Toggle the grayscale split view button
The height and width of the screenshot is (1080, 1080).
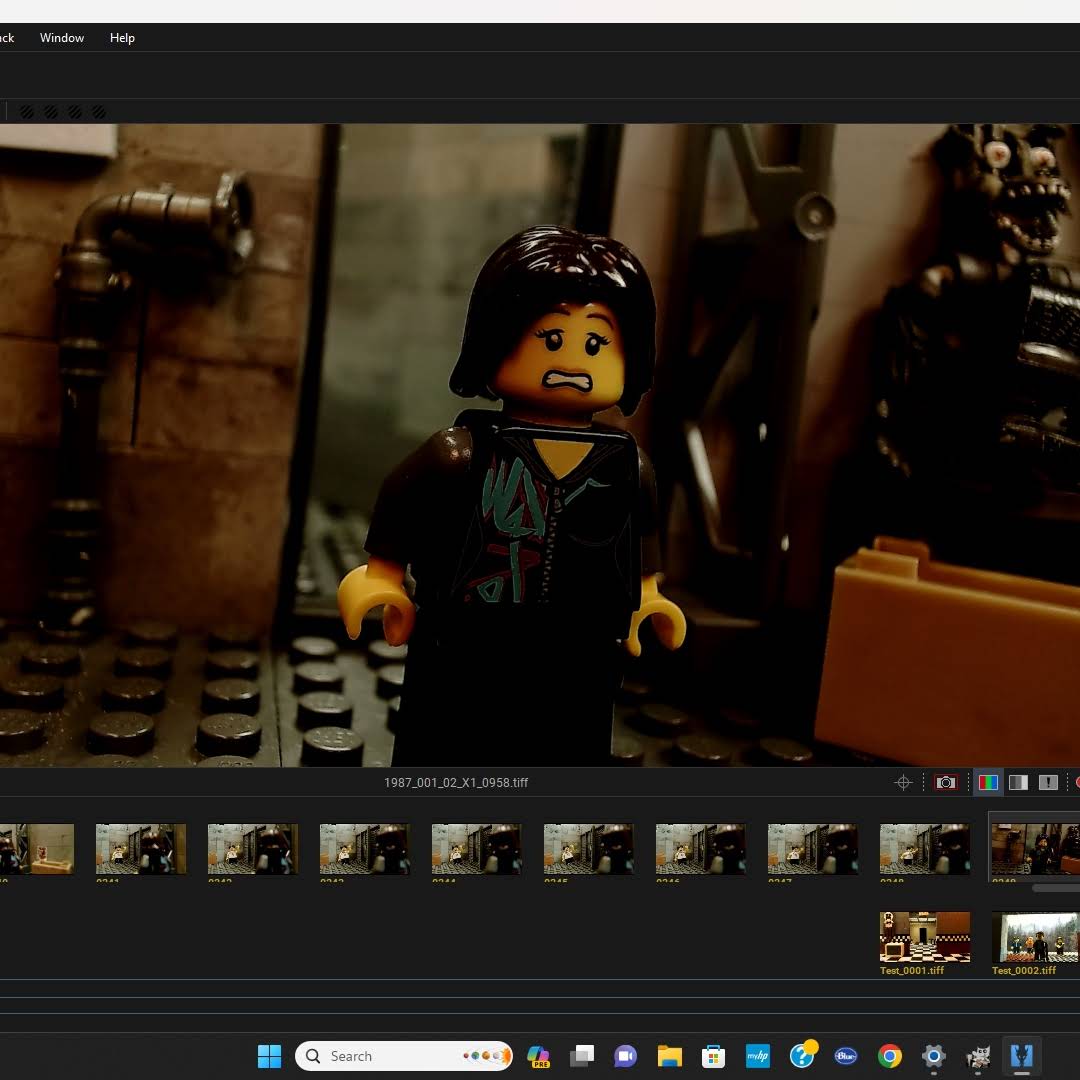point(1018,783)
